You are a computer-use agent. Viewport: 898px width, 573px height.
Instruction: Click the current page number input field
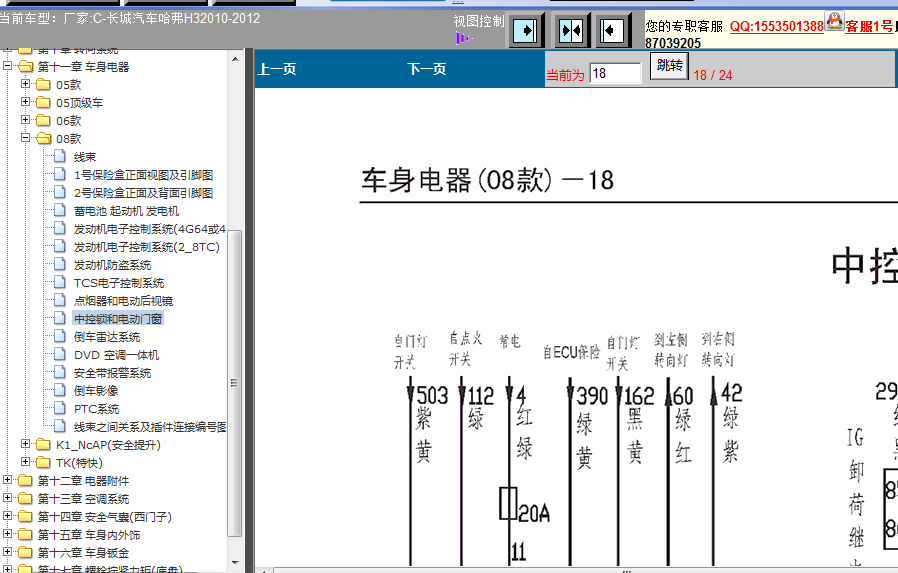616,73
